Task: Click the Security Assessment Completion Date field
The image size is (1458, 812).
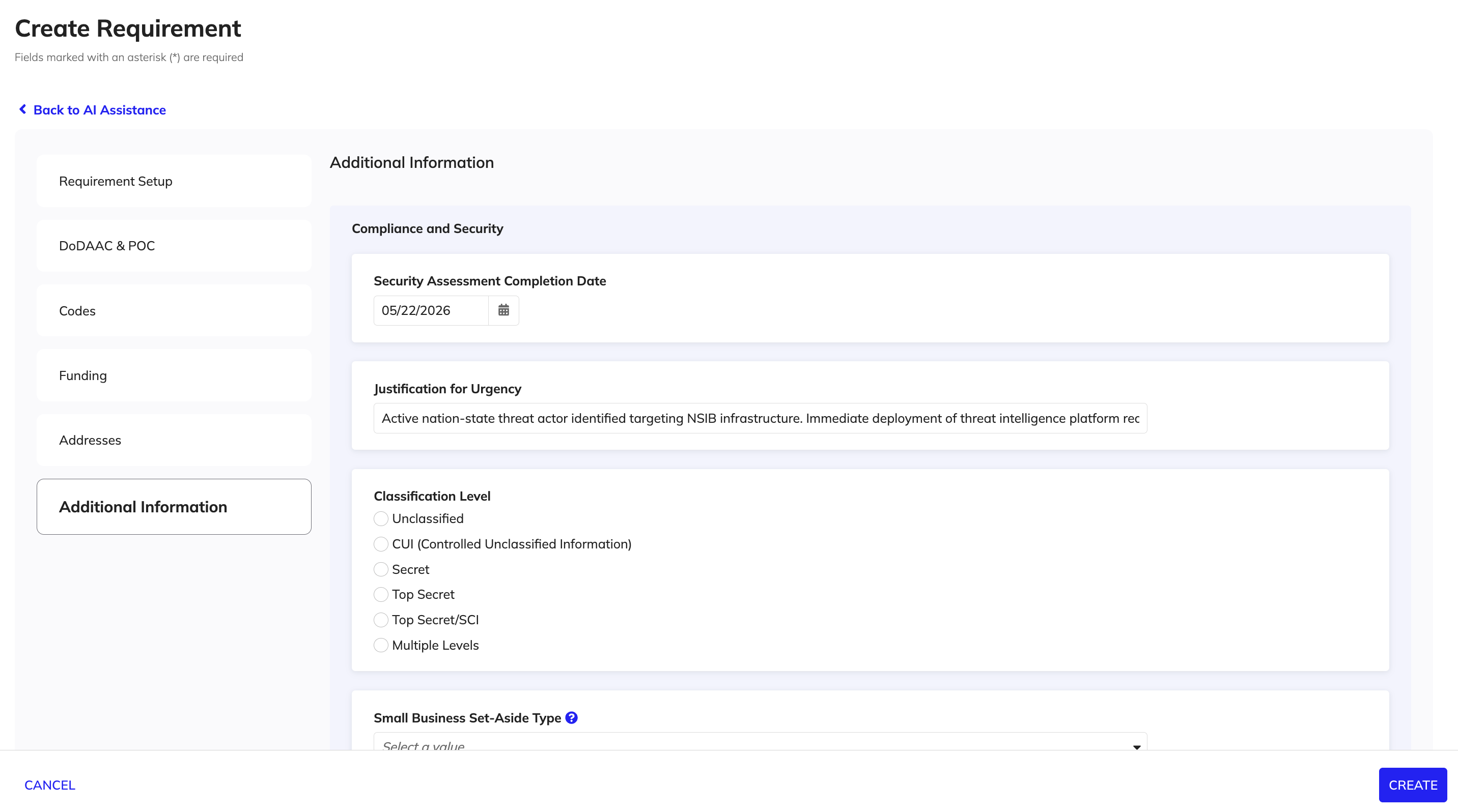Action: (x=431, y=310)
